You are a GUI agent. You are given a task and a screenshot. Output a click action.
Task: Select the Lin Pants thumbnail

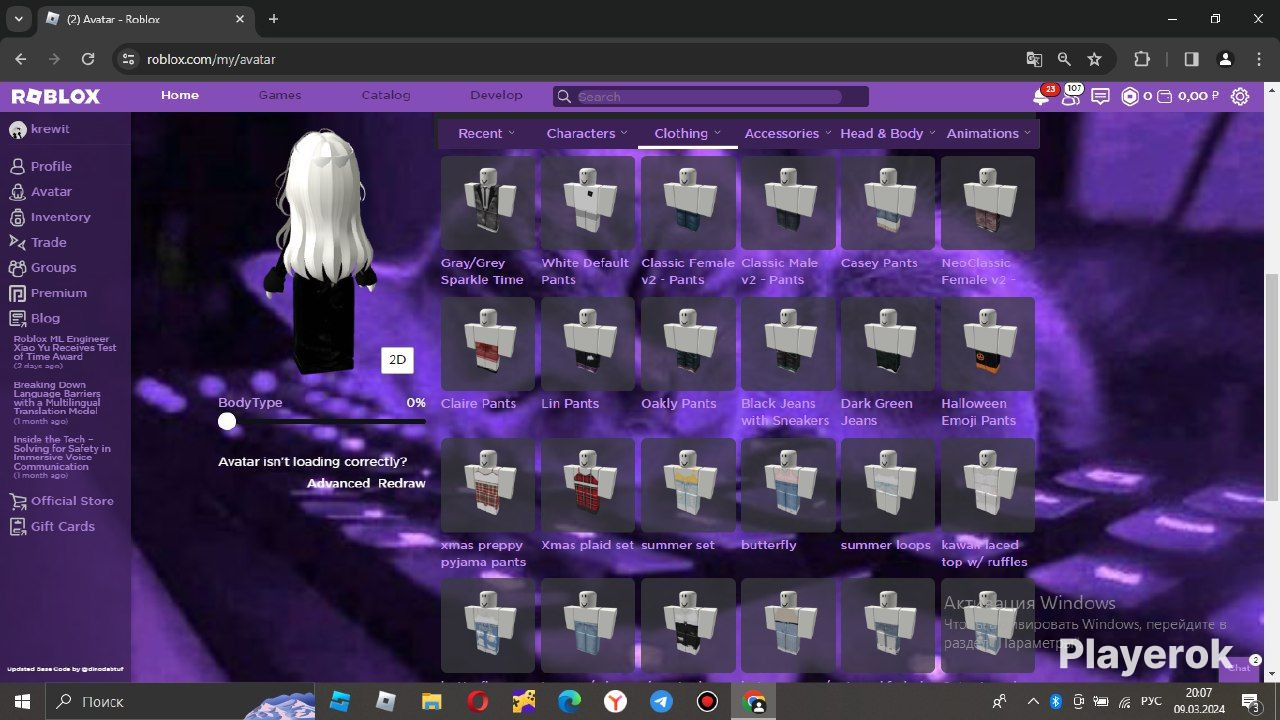click(x=588, y=344)
